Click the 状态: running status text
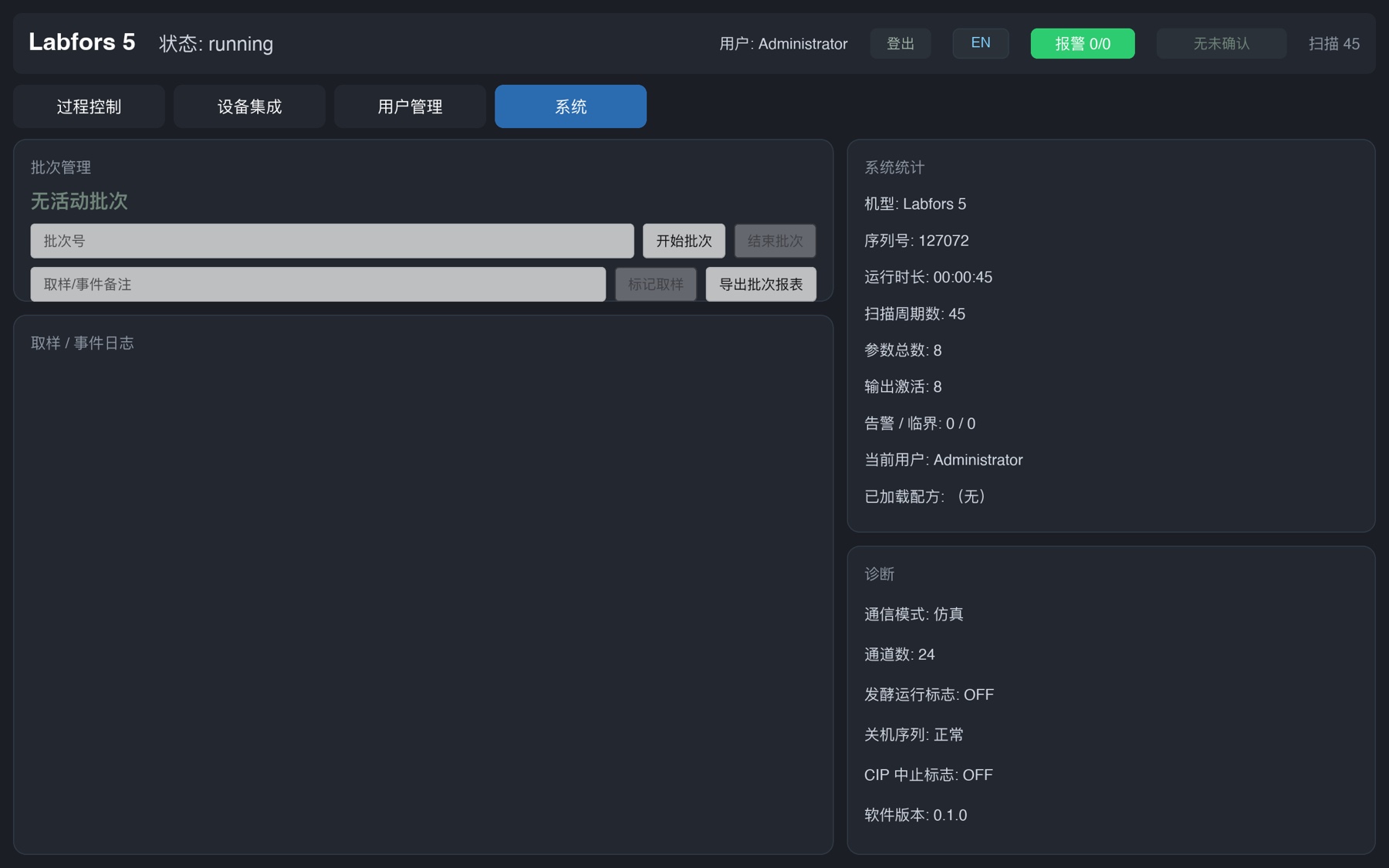Viewport: 1389px width, 868px height. point(216,44)
